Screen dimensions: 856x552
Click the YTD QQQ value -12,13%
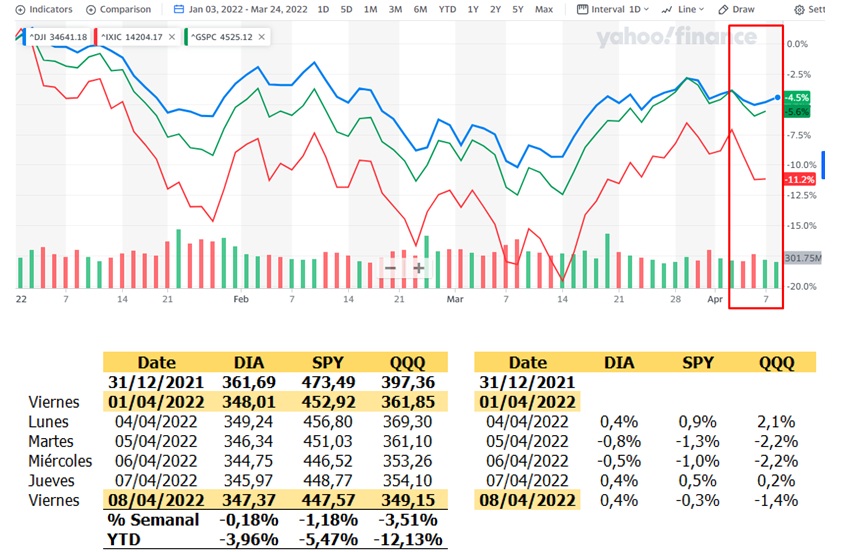pos(408,539)
